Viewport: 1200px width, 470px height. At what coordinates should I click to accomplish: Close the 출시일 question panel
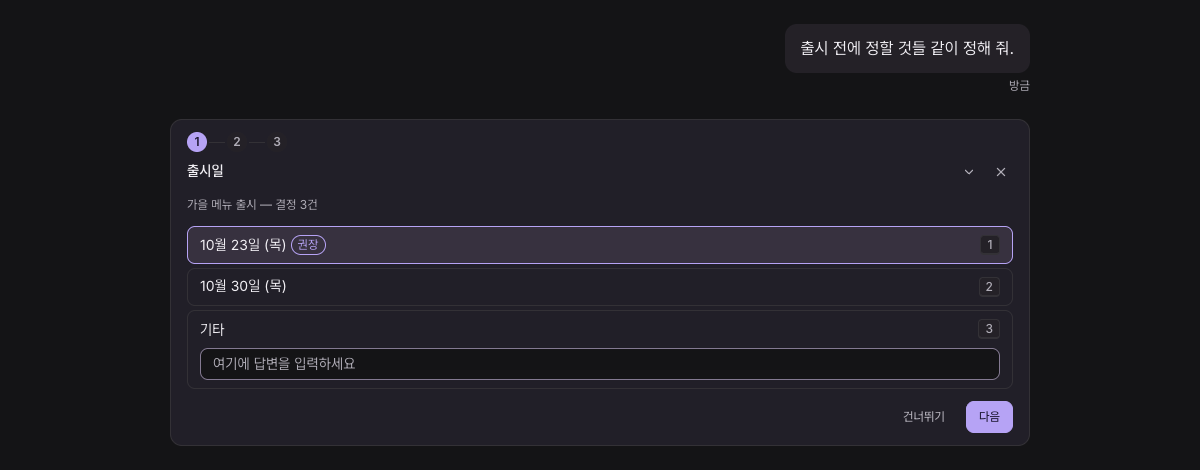1001,172
